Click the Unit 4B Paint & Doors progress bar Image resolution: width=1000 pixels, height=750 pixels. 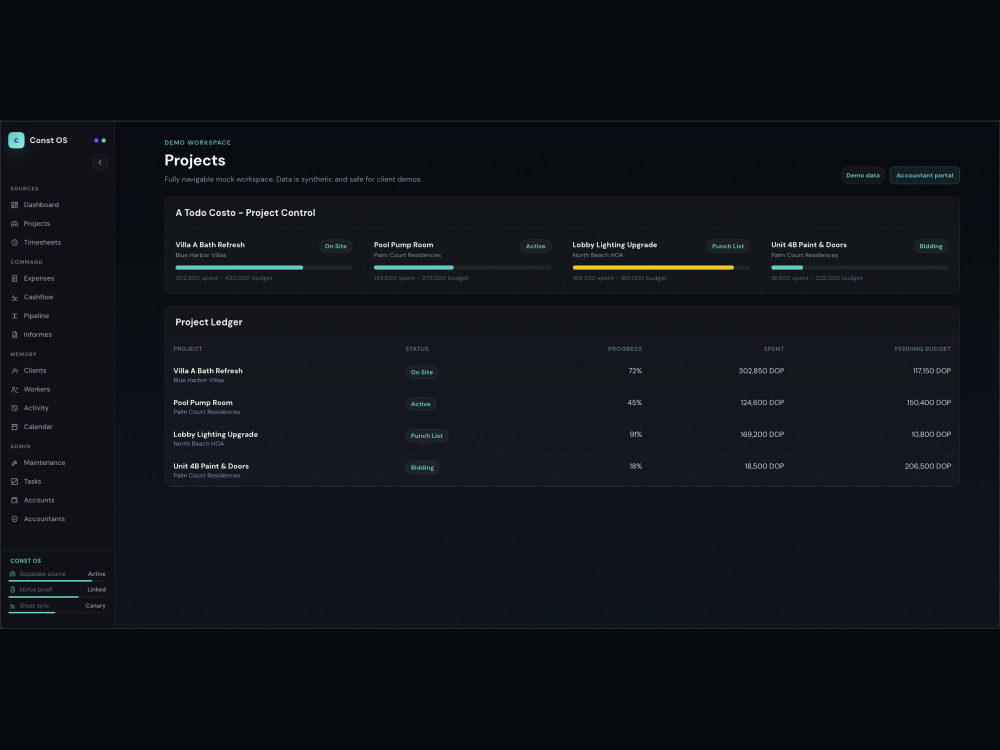(860, 268)
